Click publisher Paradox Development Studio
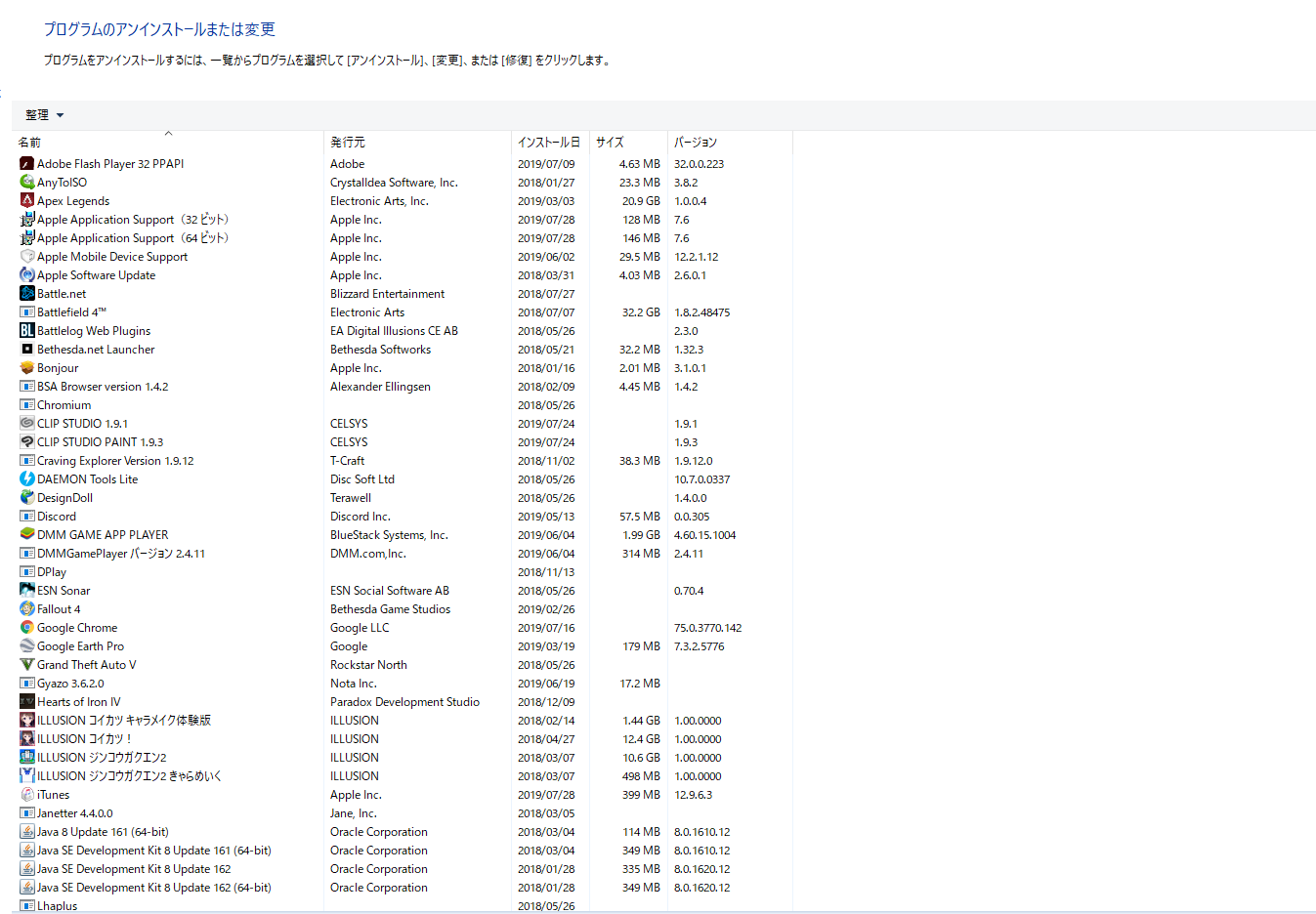The height and width of the screenshot is (914, 1316). coord(404,702)
